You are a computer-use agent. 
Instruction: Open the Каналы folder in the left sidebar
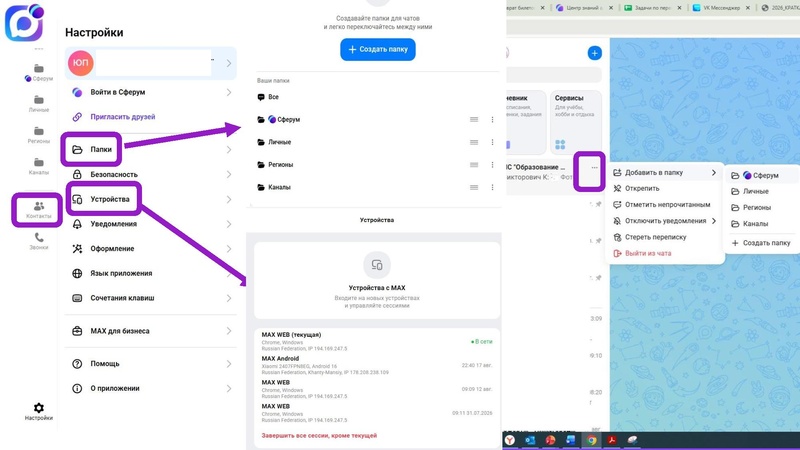point(39,166)
